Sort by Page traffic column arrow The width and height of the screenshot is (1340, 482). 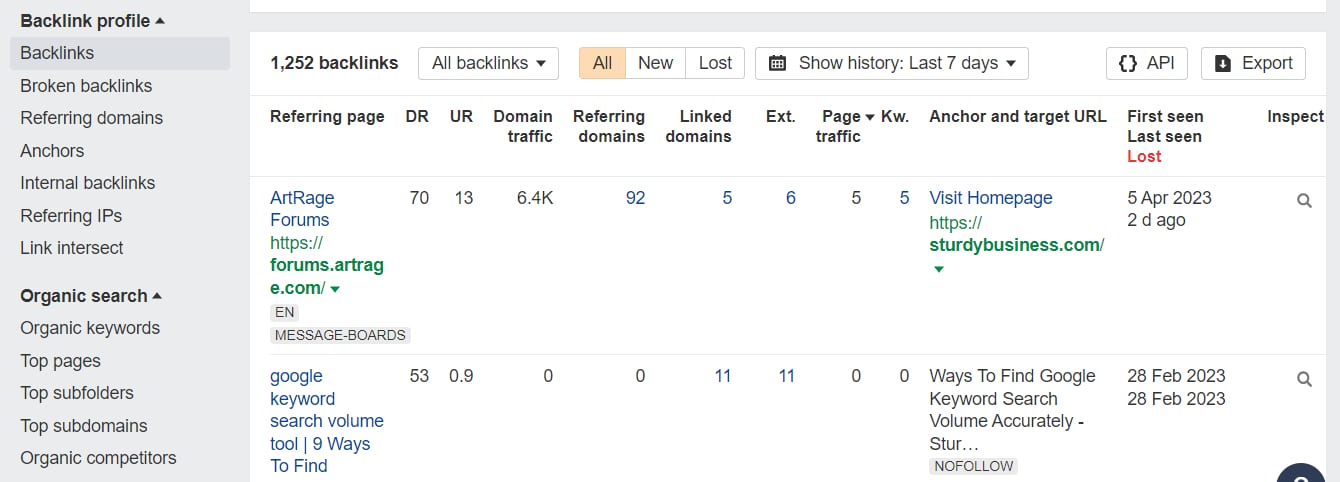click(x=869, y=117)
